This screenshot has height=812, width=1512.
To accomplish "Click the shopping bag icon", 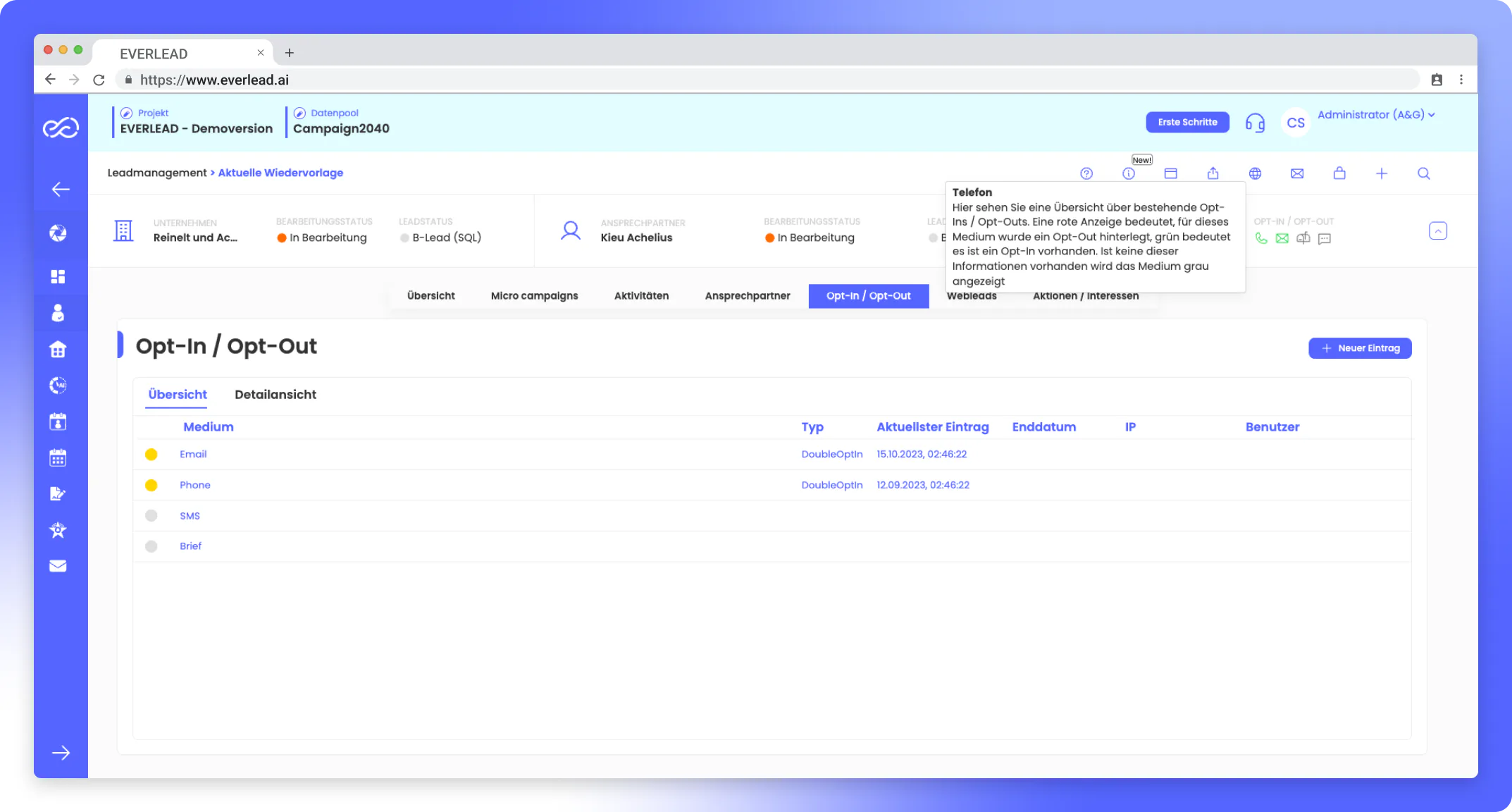I will pyautogui.click(x=1339, y=173).
